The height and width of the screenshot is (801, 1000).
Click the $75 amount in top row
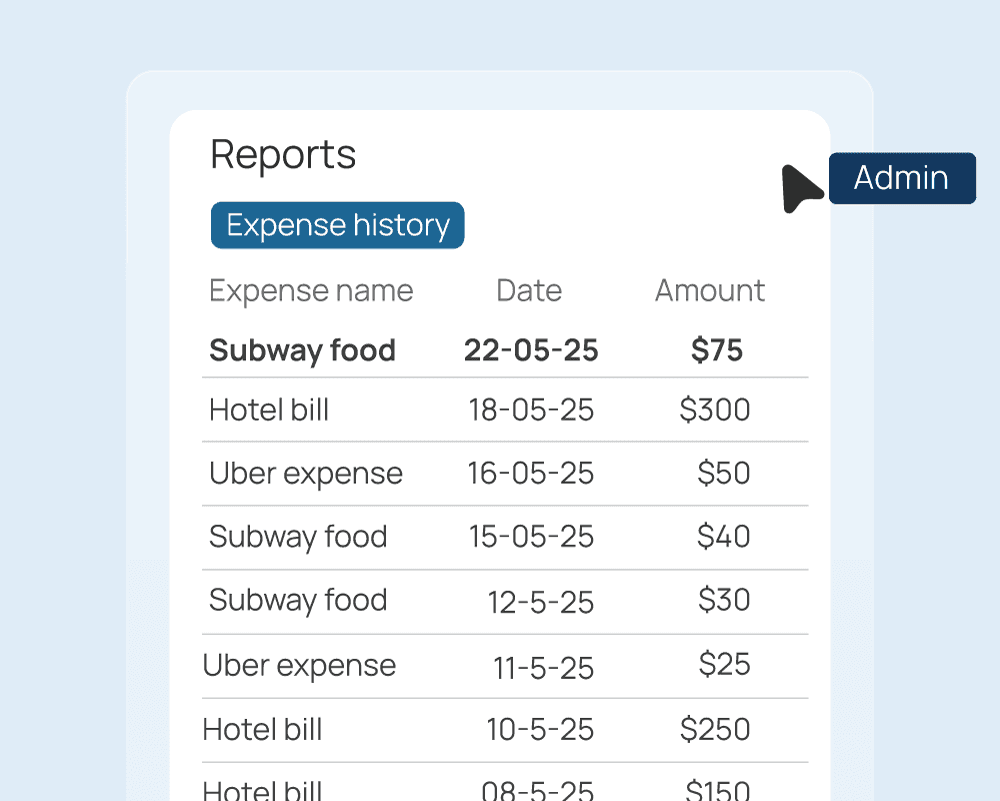(x=717, y=350)
